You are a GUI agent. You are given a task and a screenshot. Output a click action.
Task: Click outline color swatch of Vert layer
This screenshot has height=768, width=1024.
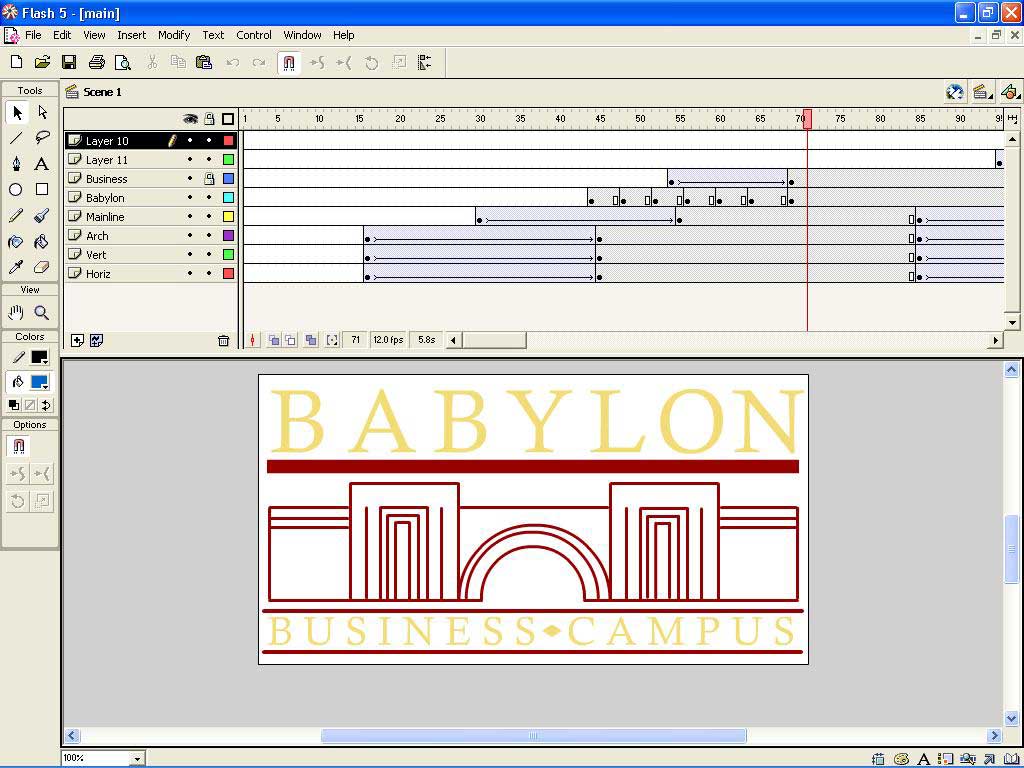(229, 254)
